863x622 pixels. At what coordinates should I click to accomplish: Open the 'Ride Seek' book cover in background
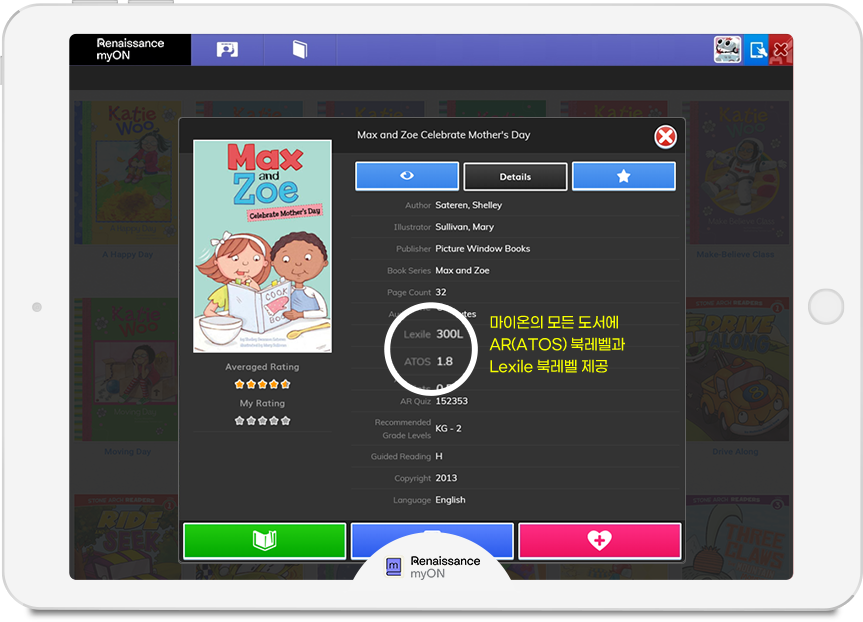tap(127, 537)
